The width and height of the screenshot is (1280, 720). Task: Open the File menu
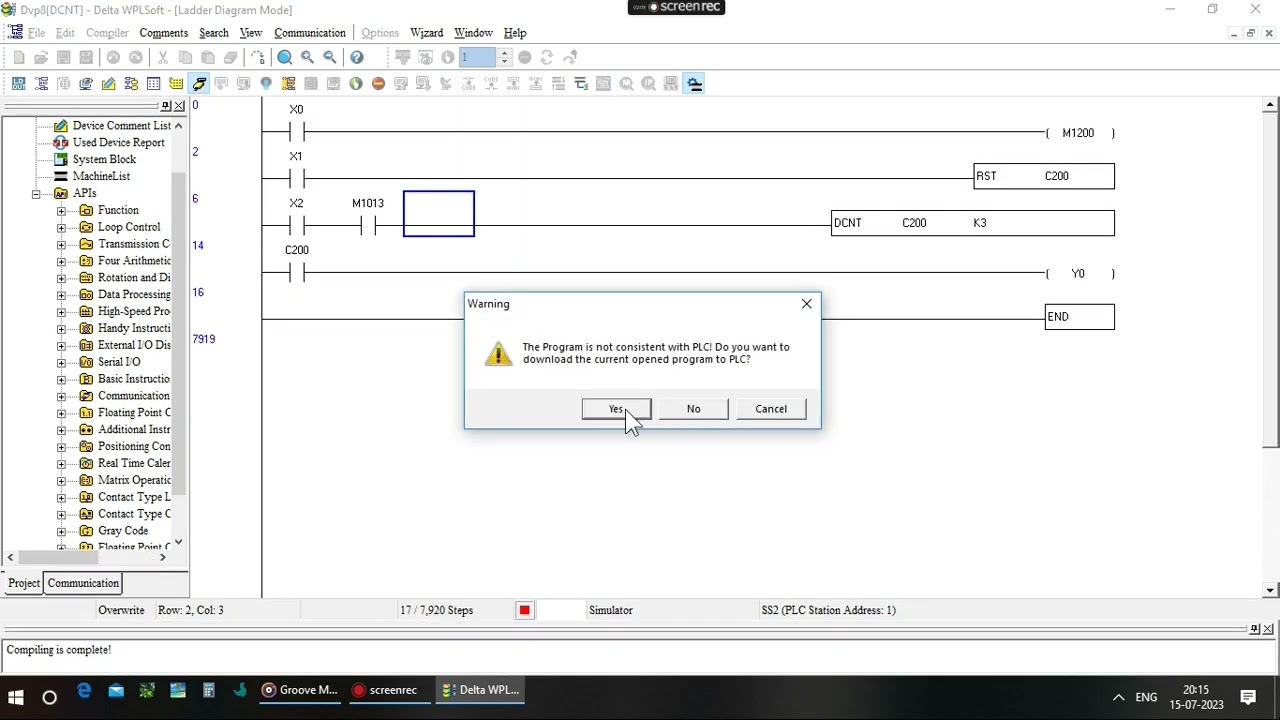(x=36, y=33)
